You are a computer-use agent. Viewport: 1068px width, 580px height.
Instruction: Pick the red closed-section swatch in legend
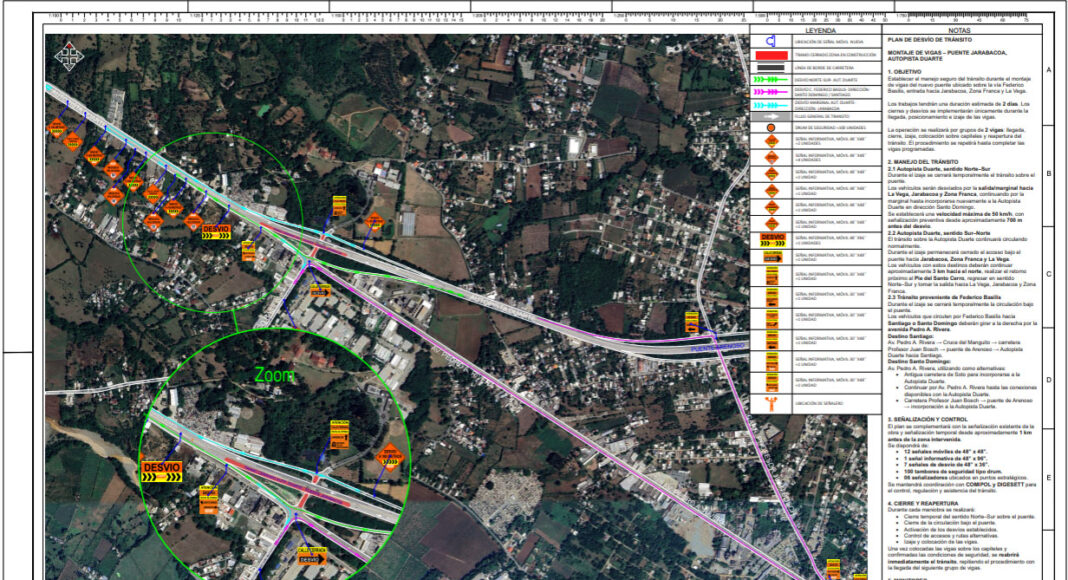[x=771, y=55]
